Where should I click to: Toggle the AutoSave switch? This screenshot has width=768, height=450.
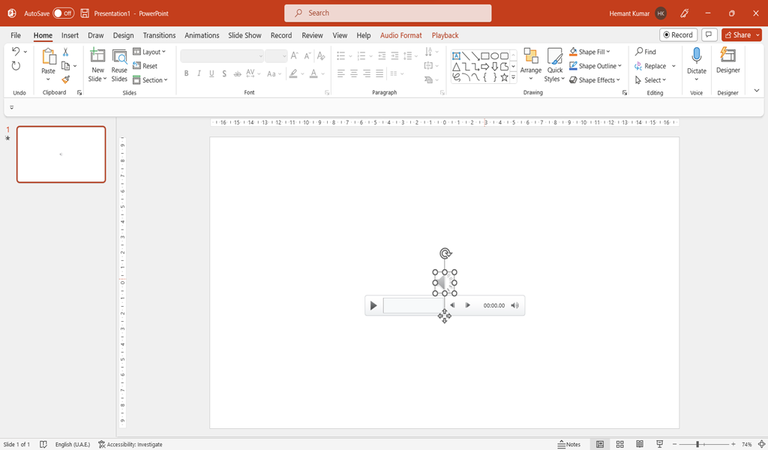(63, 13)
